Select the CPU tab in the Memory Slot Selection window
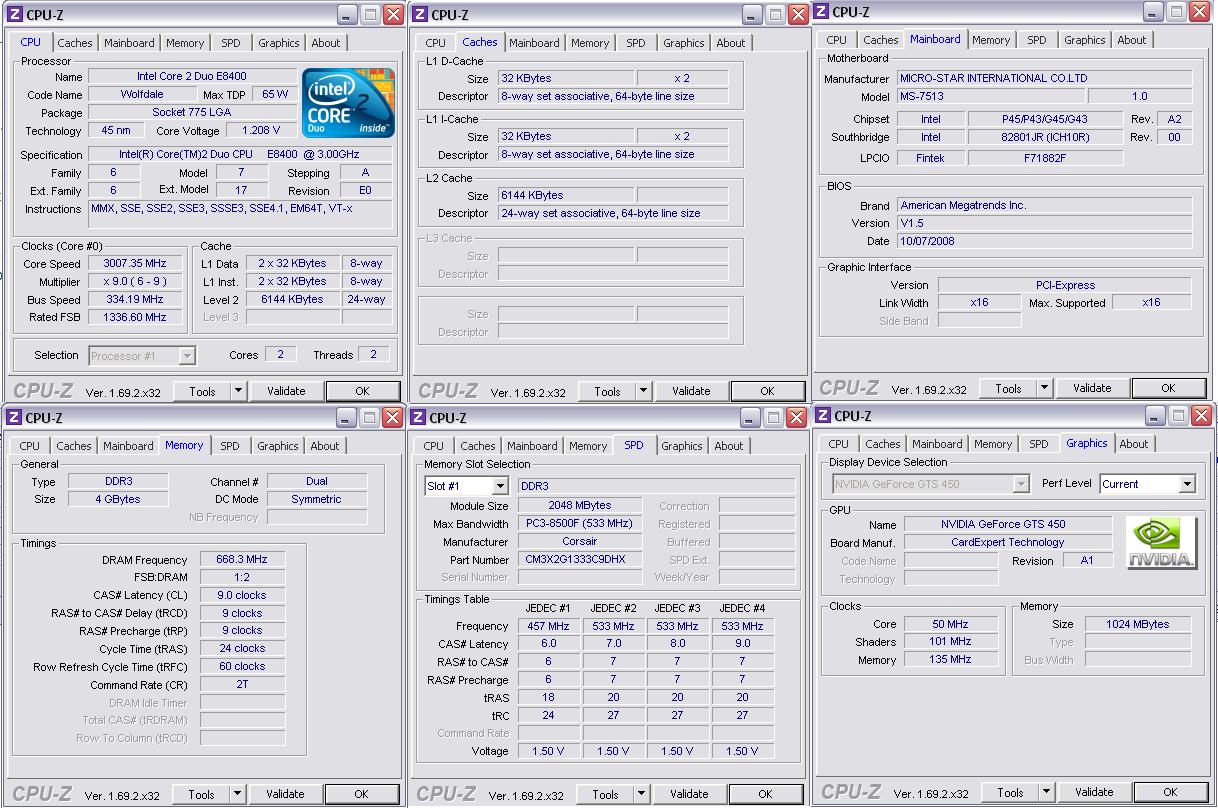Viewport: 1218px width, 808px height. [433, 446]
